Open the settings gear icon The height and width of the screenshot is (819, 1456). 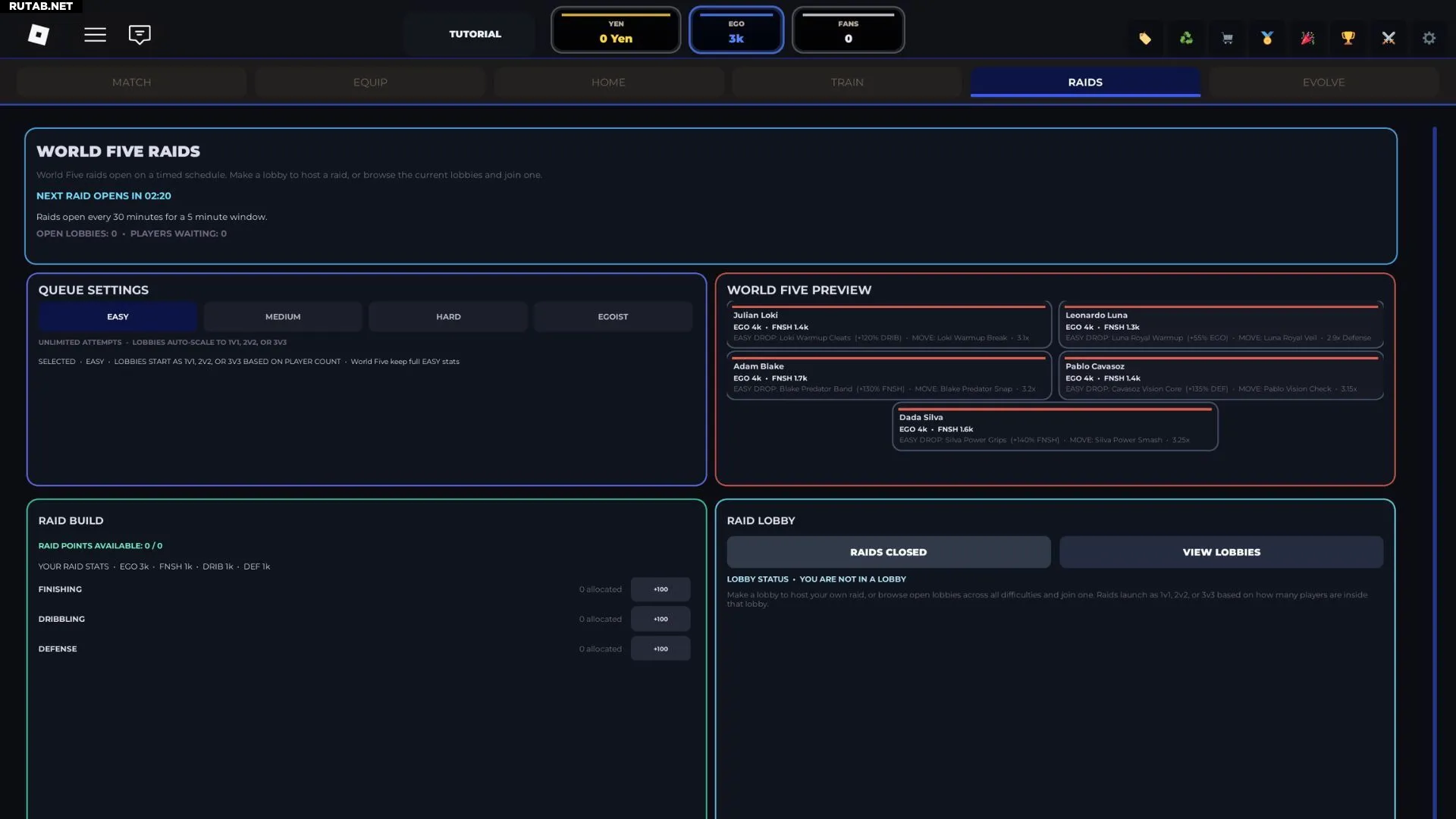[x=1429, y=38]
